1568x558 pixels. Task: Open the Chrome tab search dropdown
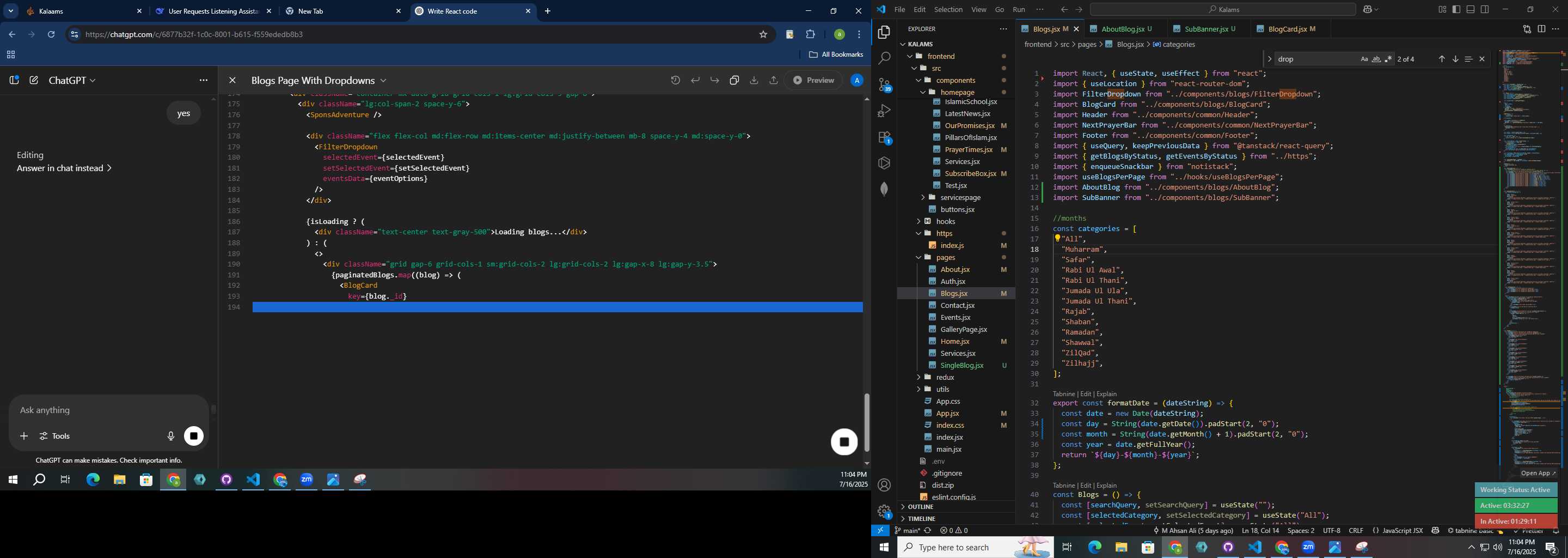coord(11,11)
